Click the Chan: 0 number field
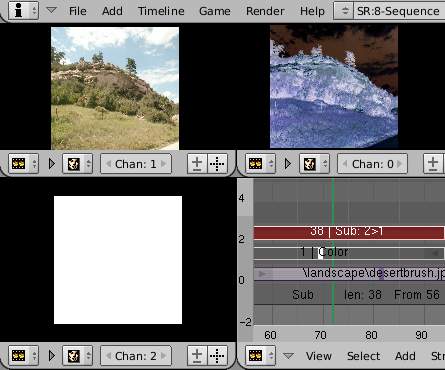This screenshot has width=445, height=370. [x=373, y=164]
